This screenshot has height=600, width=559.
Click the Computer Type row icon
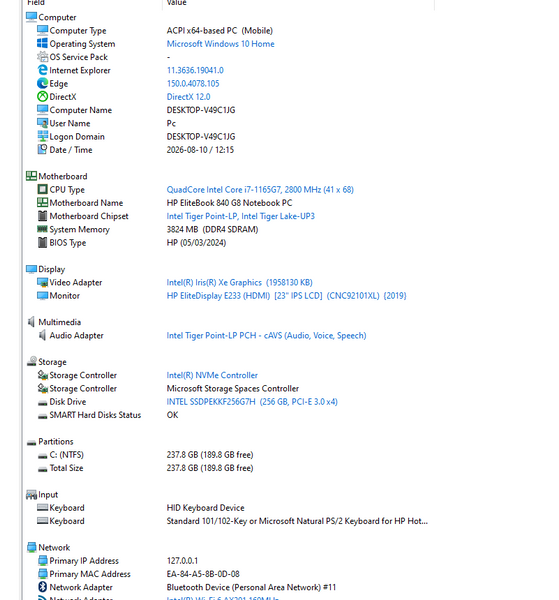(42, 30)
